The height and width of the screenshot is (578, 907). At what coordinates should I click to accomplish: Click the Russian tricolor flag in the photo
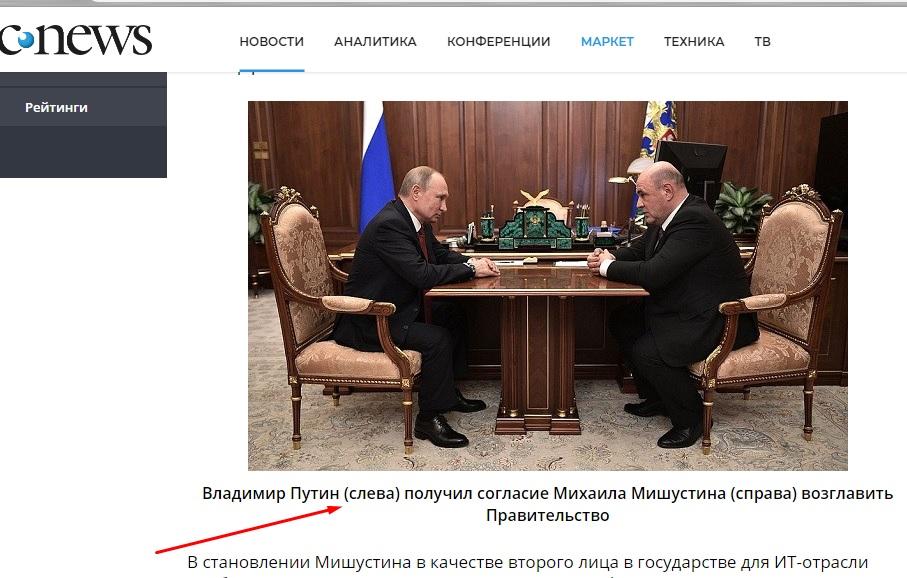pos(375,166)
